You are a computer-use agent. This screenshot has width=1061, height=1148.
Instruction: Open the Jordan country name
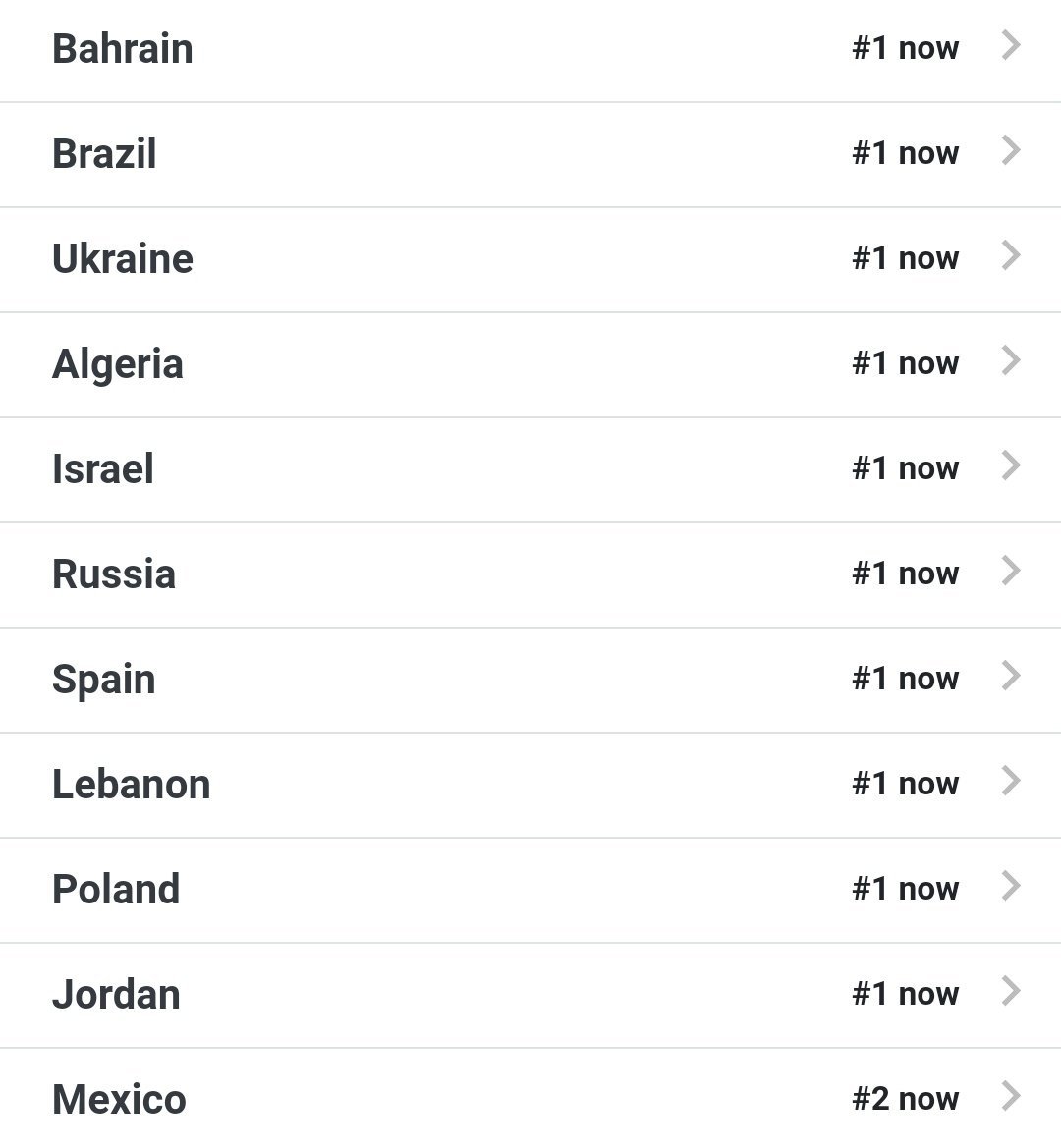[116, 995]
